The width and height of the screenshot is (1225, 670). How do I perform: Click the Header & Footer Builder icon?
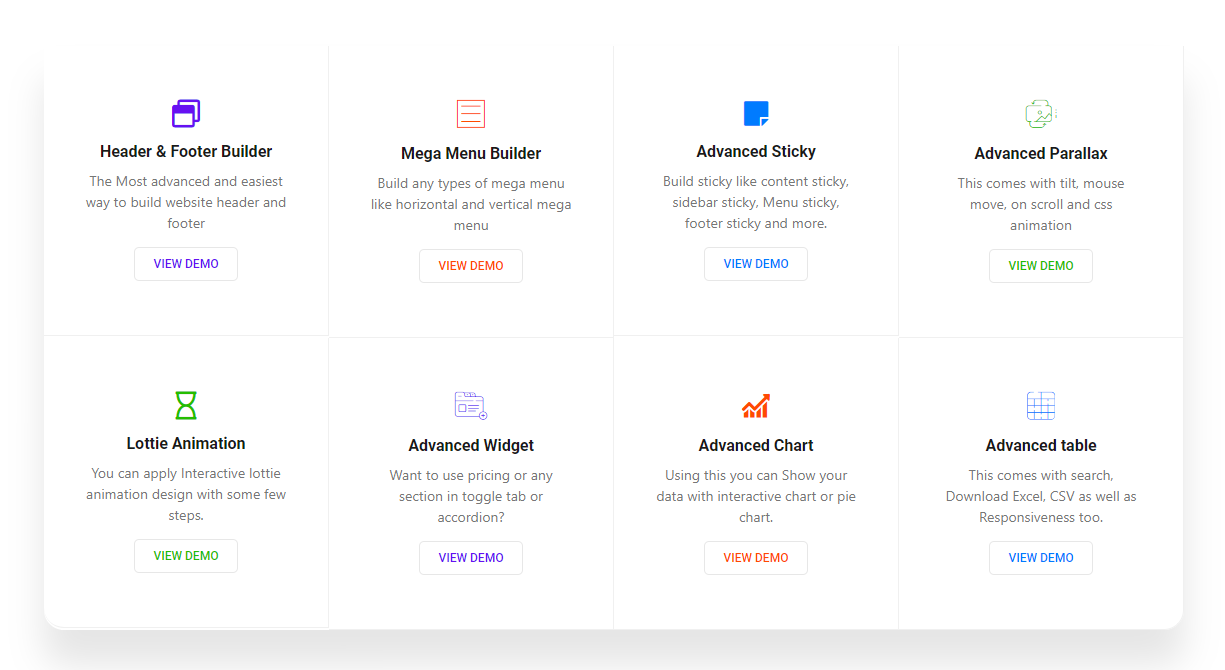point(186,114)
